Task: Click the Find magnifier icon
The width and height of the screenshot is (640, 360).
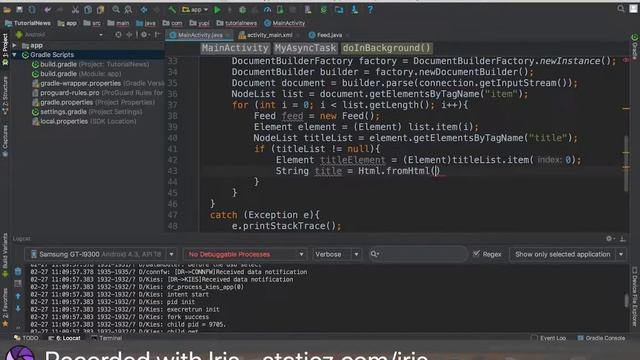Action: pos(116,9)
